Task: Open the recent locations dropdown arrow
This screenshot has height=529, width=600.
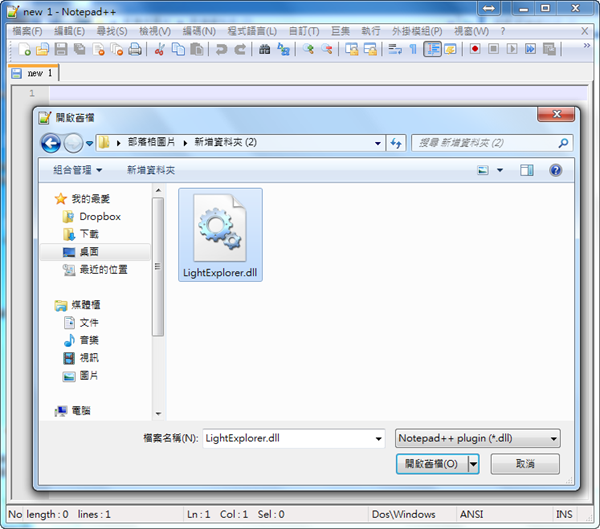Action: [89, 144]
